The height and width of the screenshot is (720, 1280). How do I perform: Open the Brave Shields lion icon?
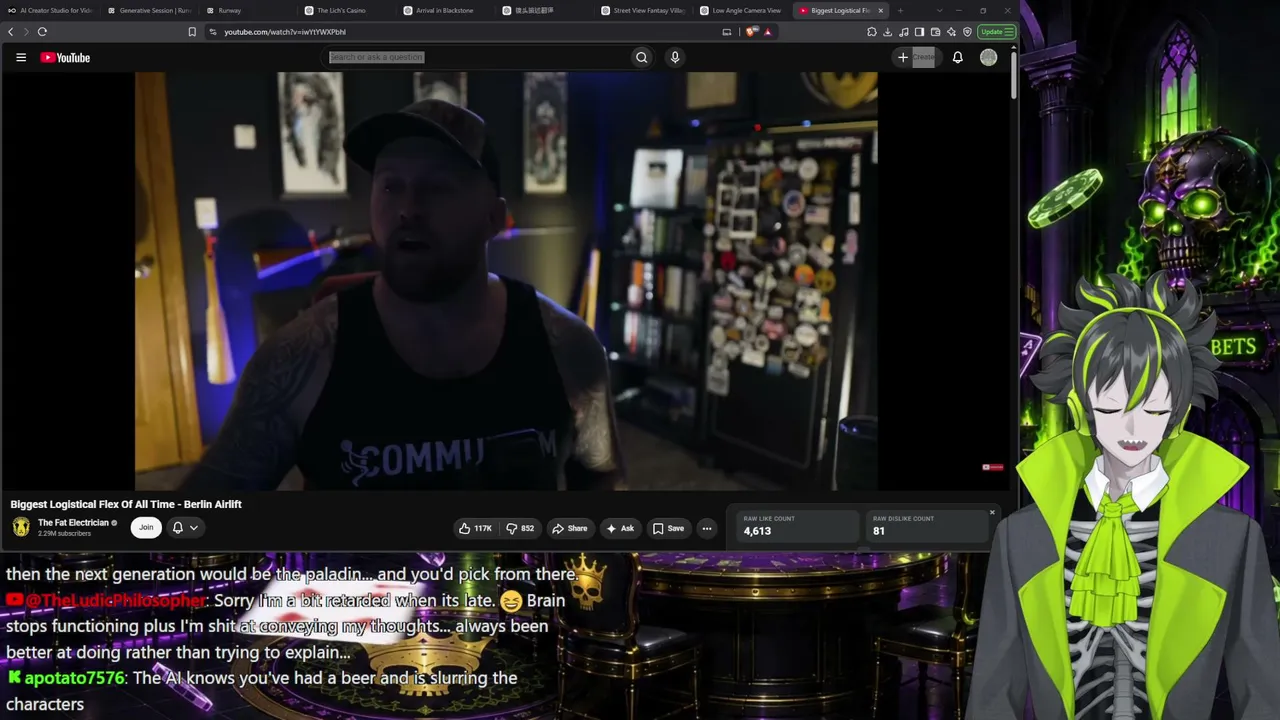click(x=751, y=31)
